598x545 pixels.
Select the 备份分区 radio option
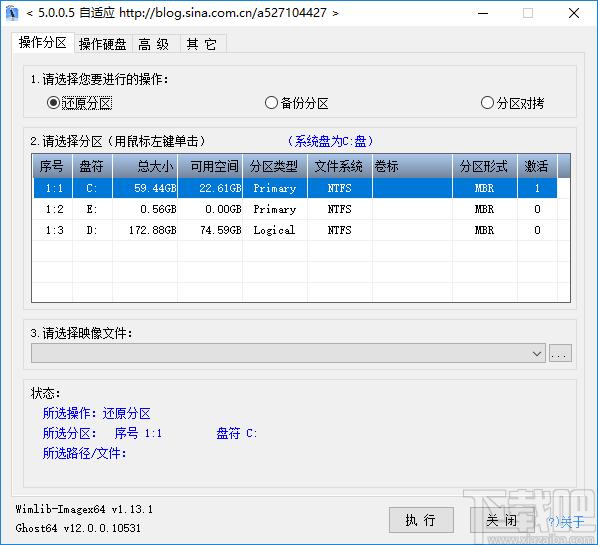(297, 103)
